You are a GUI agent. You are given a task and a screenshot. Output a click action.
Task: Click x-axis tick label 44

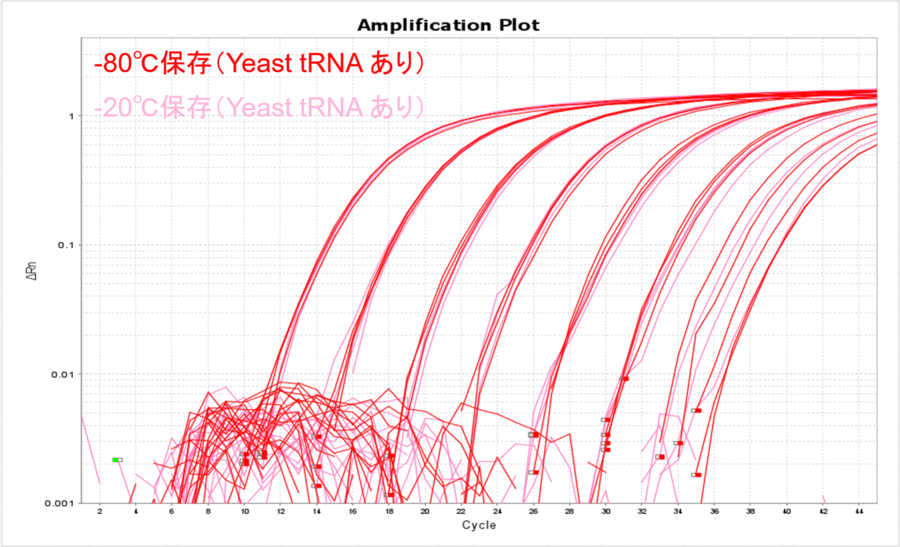859,512
